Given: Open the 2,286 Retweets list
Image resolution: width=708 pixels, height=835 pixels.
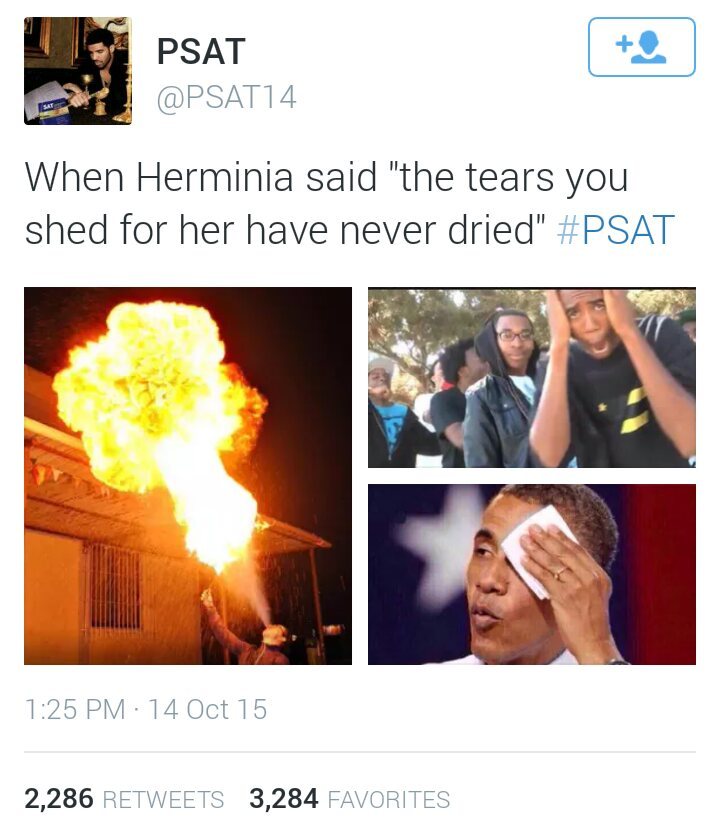Looking at the screenshot, I should [x=124, y=799].
